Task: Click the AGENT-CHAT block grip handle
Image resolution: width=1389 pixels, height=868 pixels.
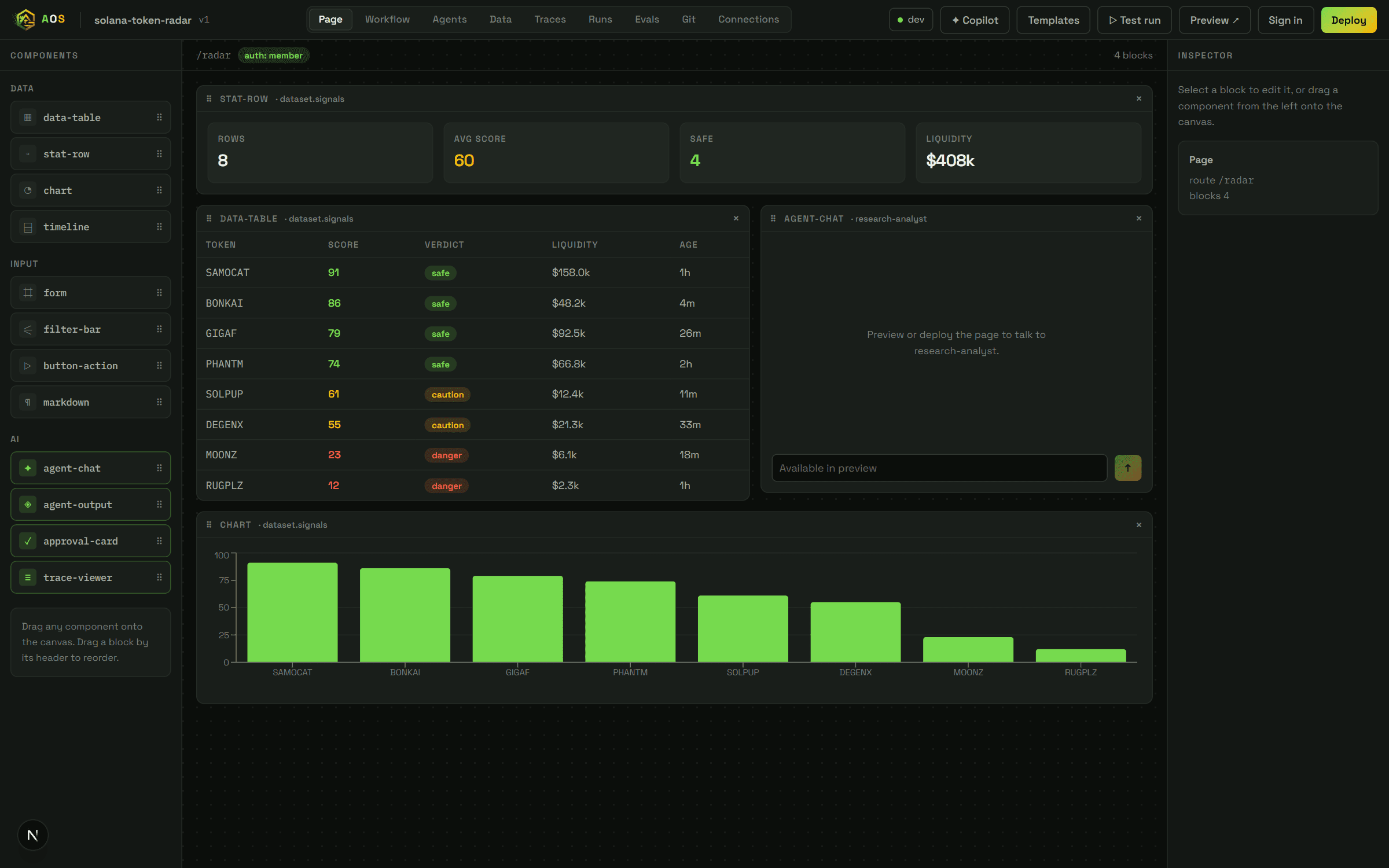Action: 773,219
